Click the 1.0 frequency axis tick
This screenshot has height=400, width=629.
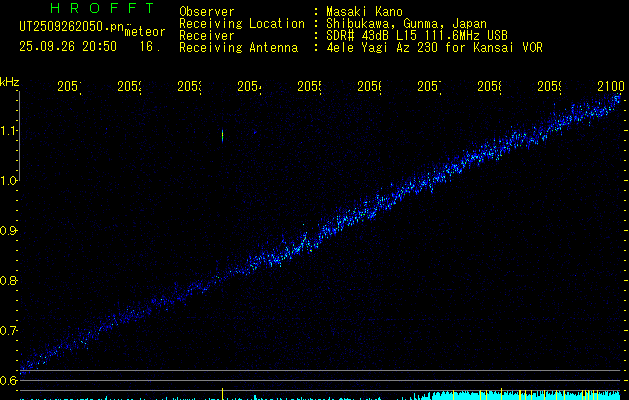[9, 181]
